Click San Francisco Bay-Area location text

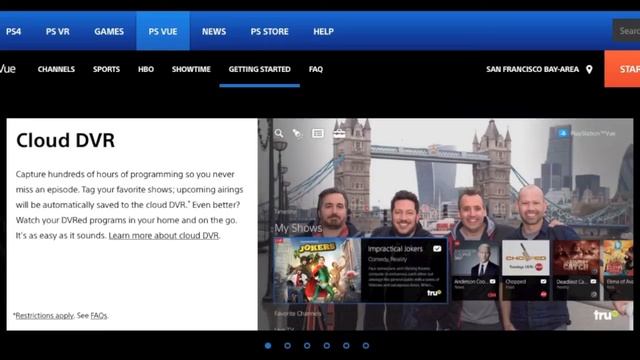click(532, 69)
